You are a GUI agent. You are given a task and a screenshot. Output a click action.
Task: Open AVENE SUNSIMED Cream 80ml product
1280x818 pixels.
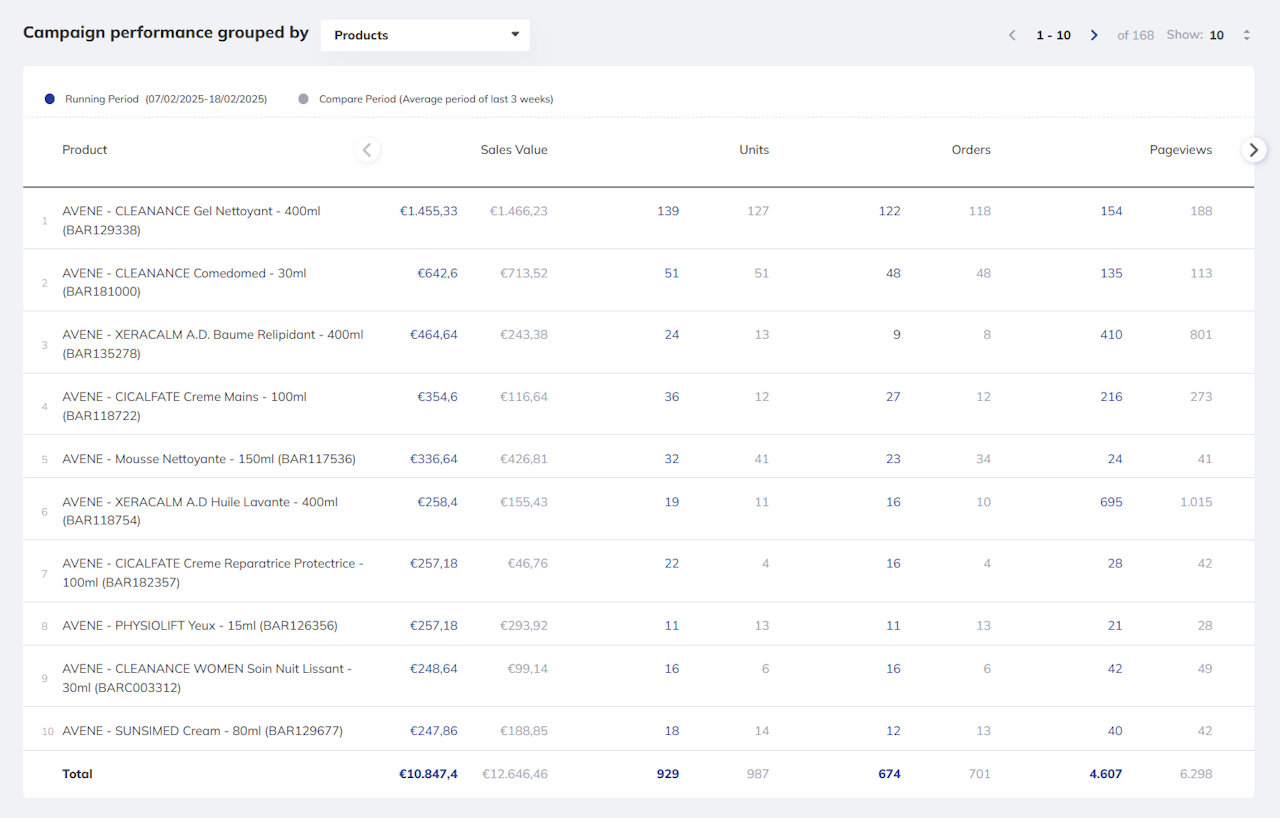[x=202, y=731]
